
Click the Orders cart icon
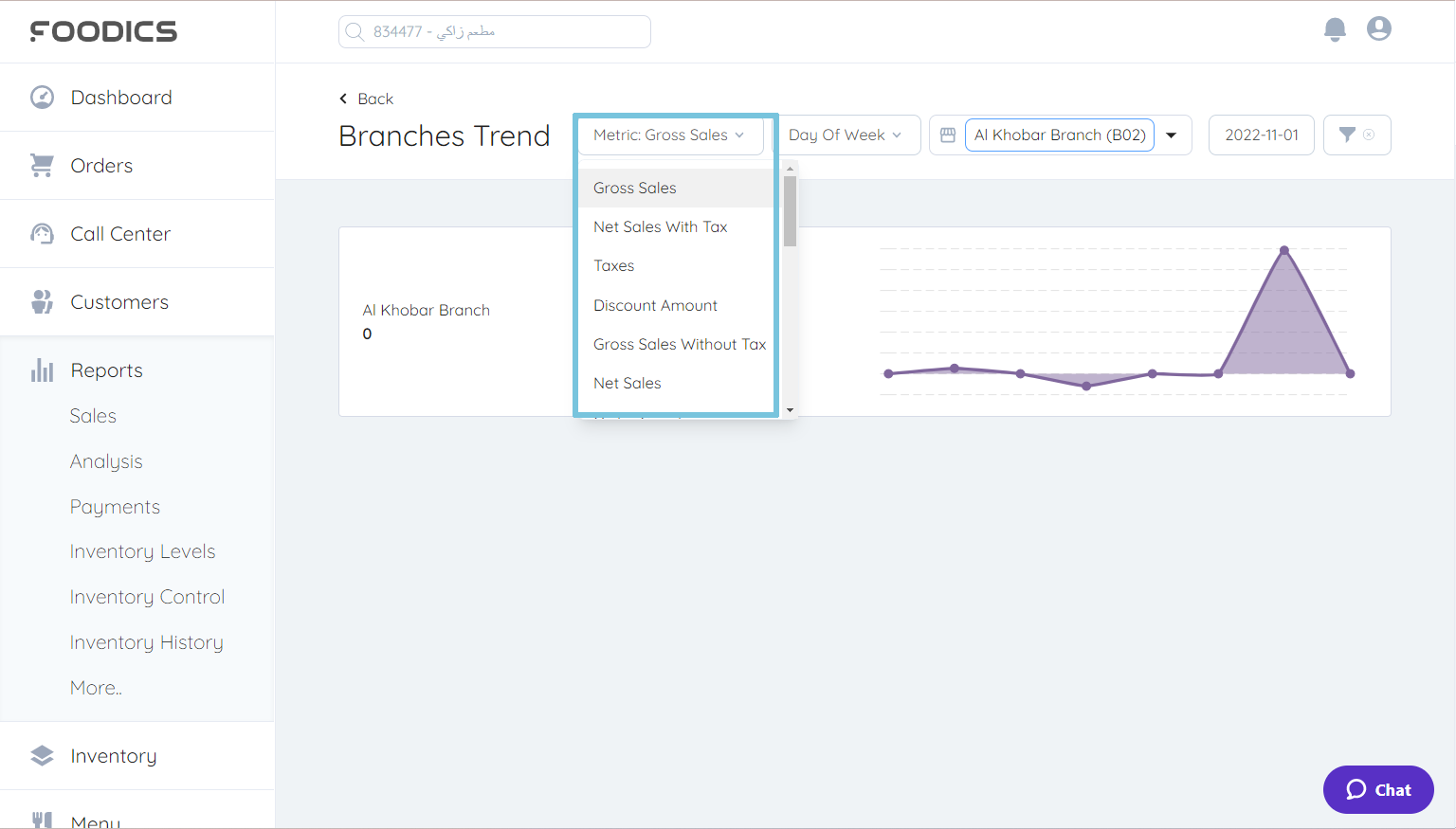click(x=42, y=165)
